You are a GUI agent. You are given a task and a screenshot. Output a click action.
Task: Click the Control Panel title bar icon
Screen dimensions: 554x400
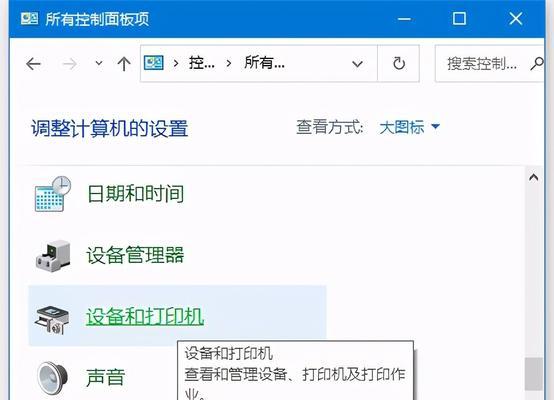point(29,18)
